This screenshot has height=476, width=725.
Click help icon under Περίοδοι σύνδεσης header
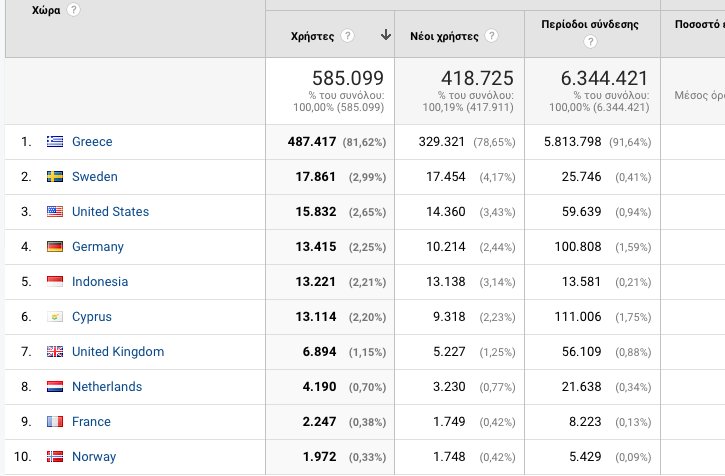click(x=592, y=42)
